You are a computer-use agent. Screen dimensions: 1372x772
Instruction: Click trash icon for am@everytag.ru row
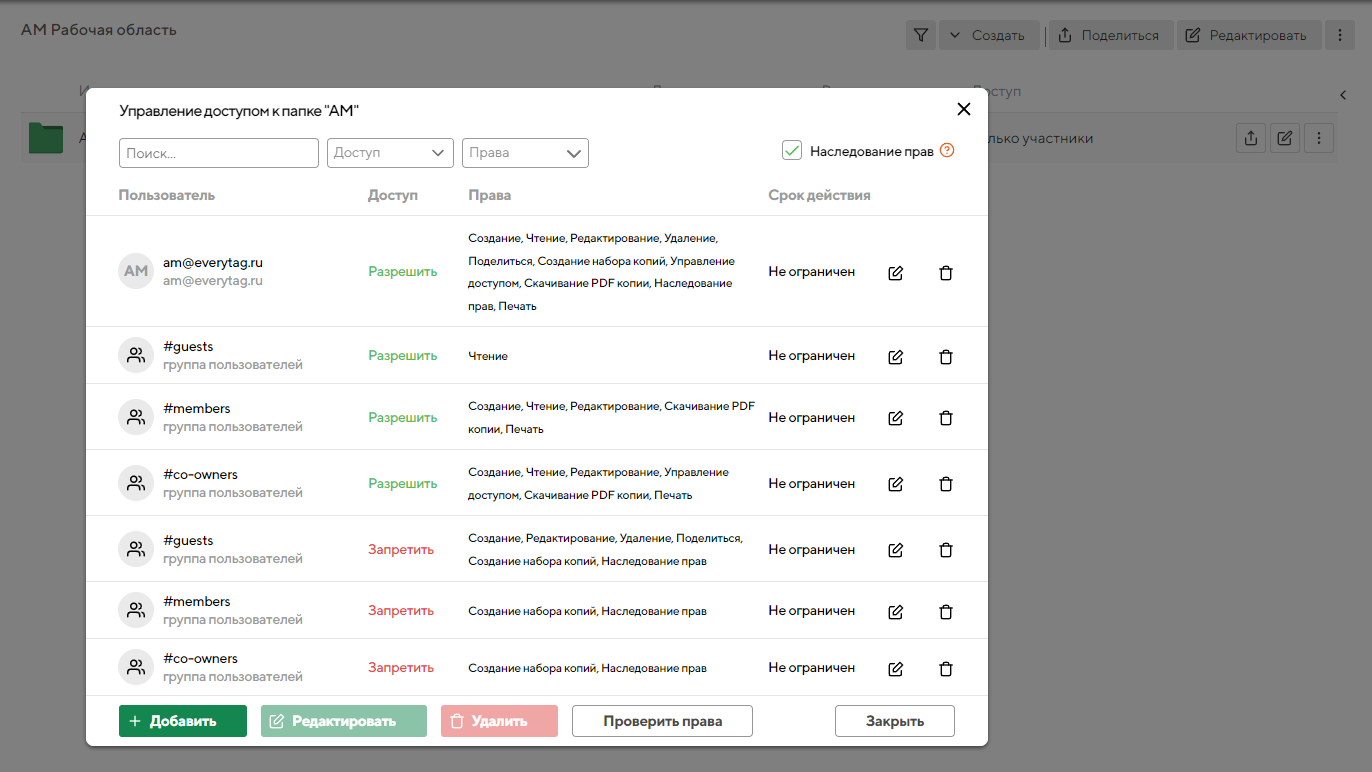click(x=945, y=273)
